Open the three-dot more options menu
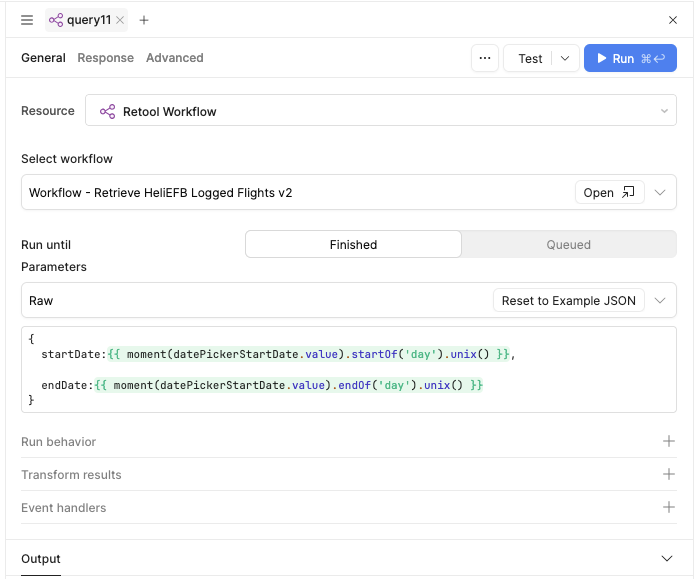Viewport: 694px width, 579px height. 485,59
